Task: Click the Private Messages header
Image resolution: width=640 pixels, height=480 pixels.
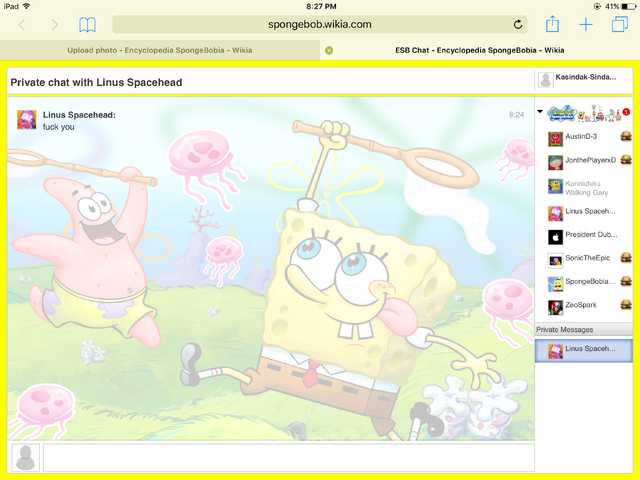Action: tap(584, 329)
